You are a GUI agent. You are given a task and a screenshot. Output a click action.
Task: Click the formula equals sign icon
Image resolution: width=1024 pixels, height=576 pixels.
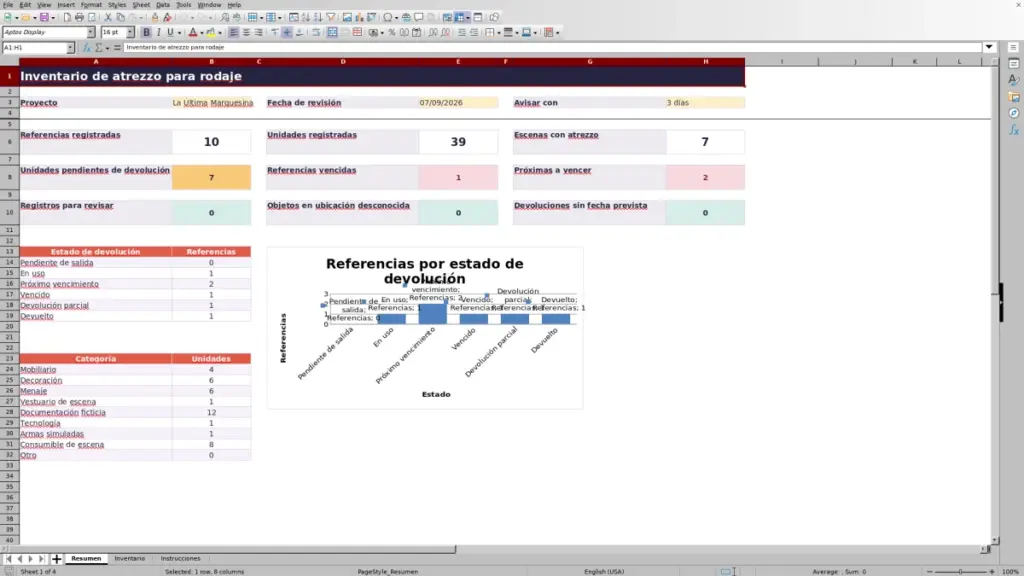coord(117,48)
